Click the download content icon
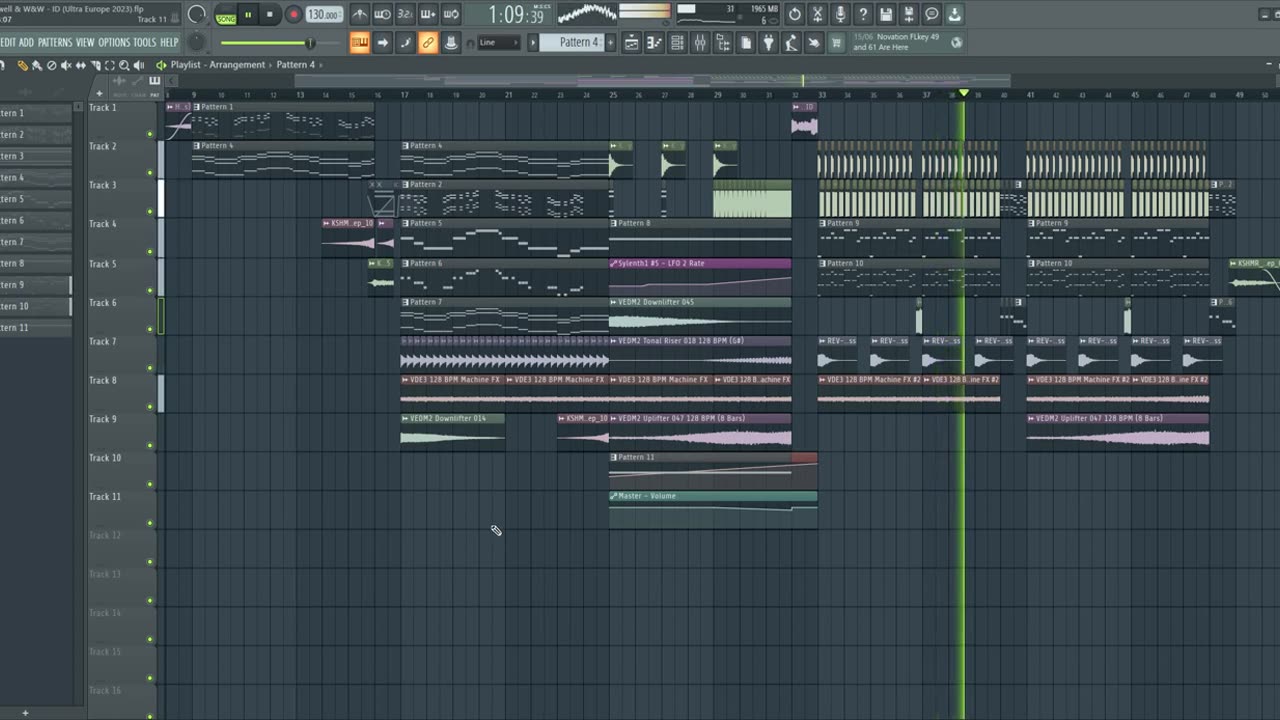 954,14
